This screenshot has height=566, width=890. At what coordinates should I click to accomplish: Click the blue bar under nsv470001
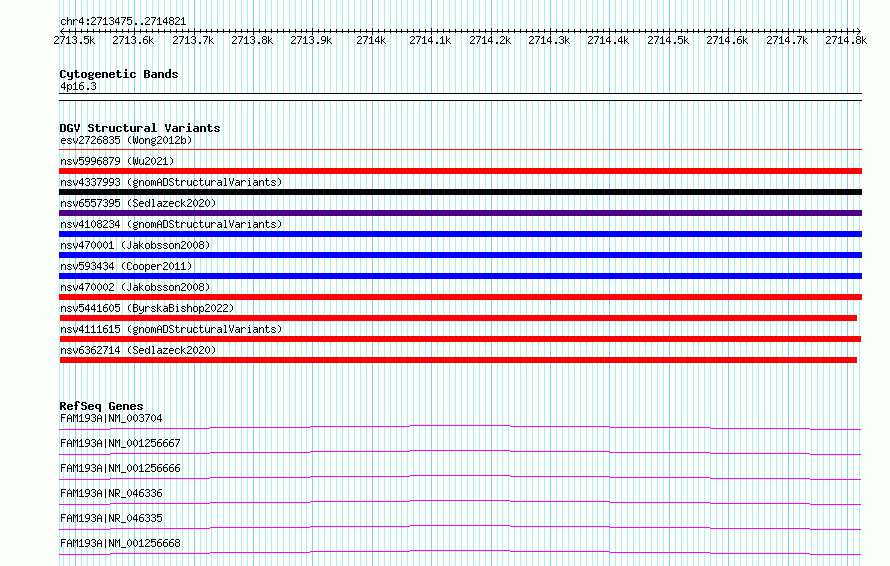click(x=460, y=255)
